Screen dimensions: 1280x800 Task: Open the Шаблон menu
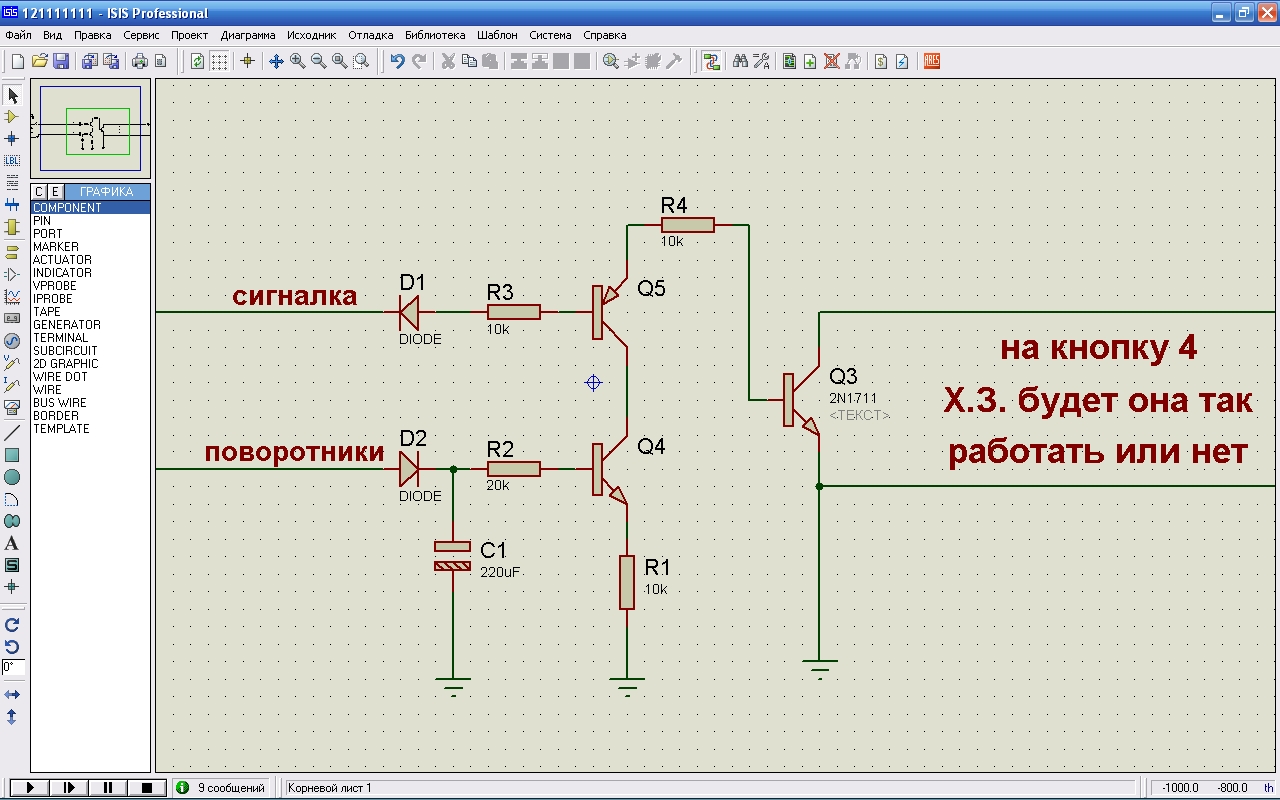[x=497, y=35]
